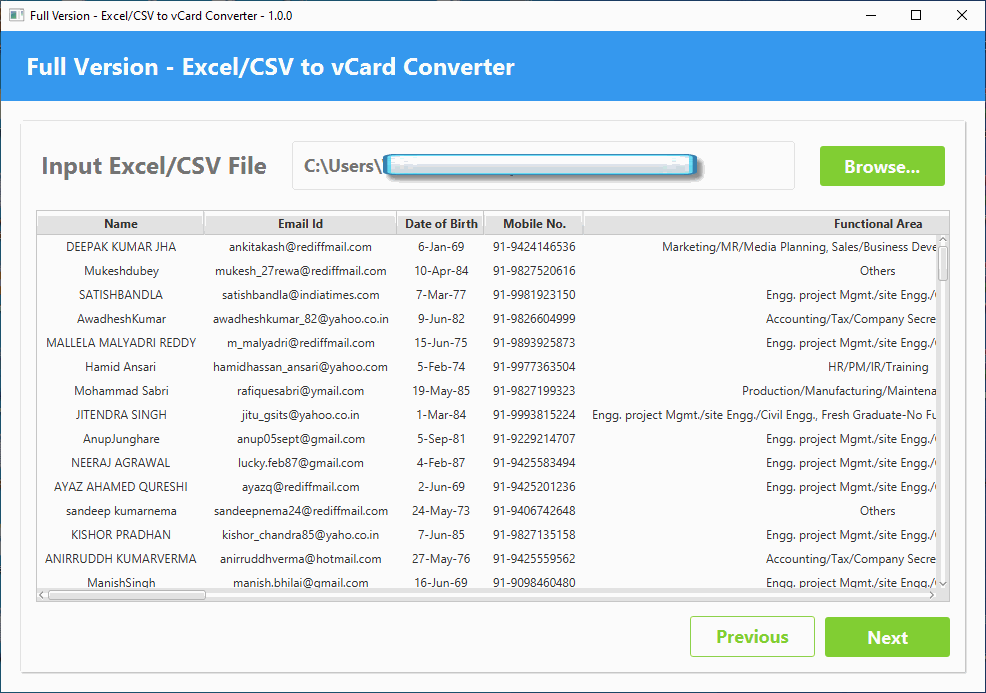Click email ankitakash@rediffmail.com

(x=301, y=247)
